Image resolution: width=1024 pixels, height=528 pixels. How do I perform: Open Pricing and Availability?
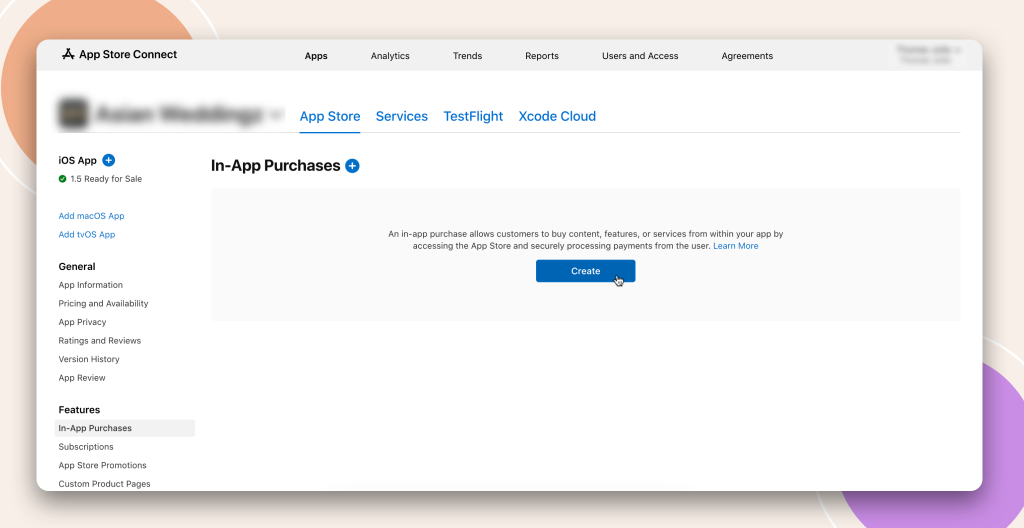tap(103, 304)
